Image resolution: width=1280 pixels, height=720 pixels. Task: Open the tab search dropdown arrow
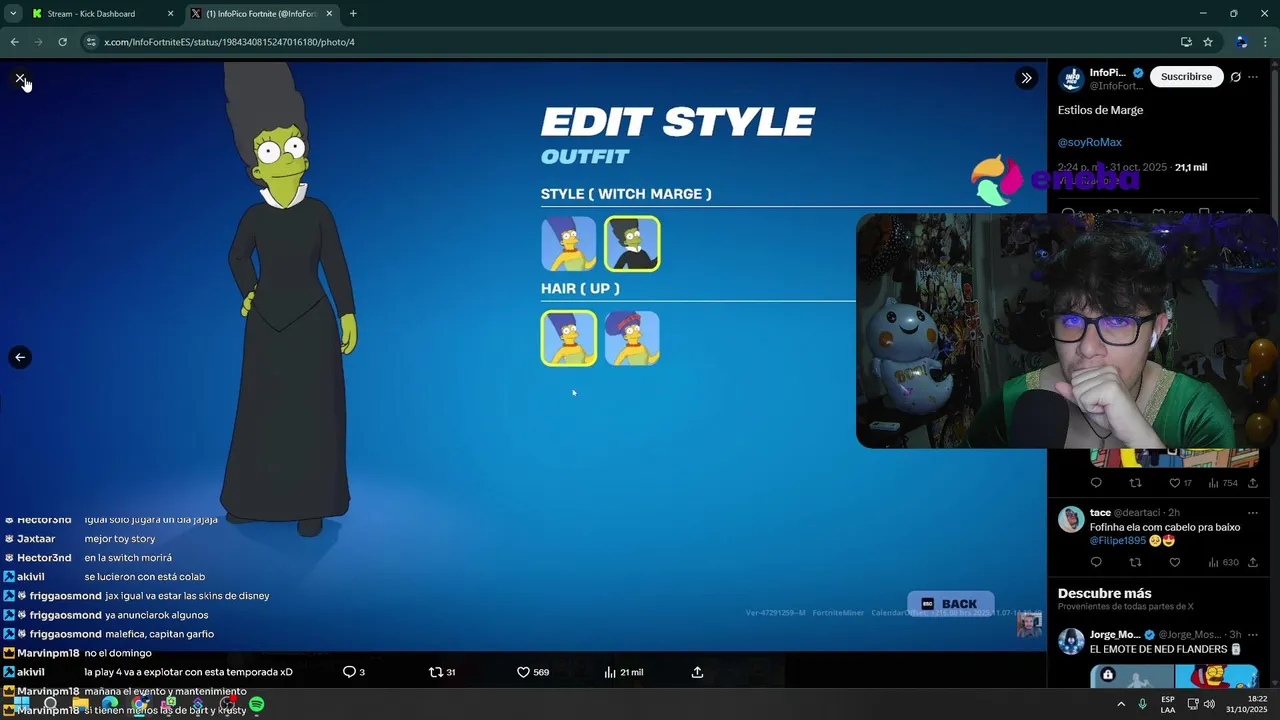point(13,13)
